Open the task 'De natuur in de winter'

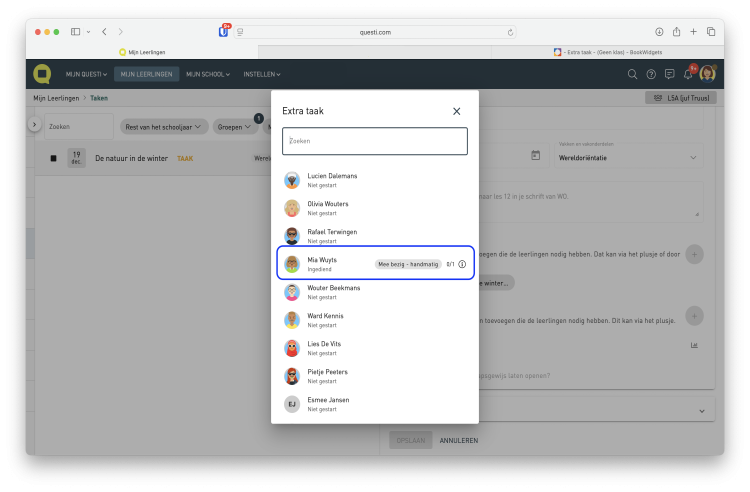(132, 158)
